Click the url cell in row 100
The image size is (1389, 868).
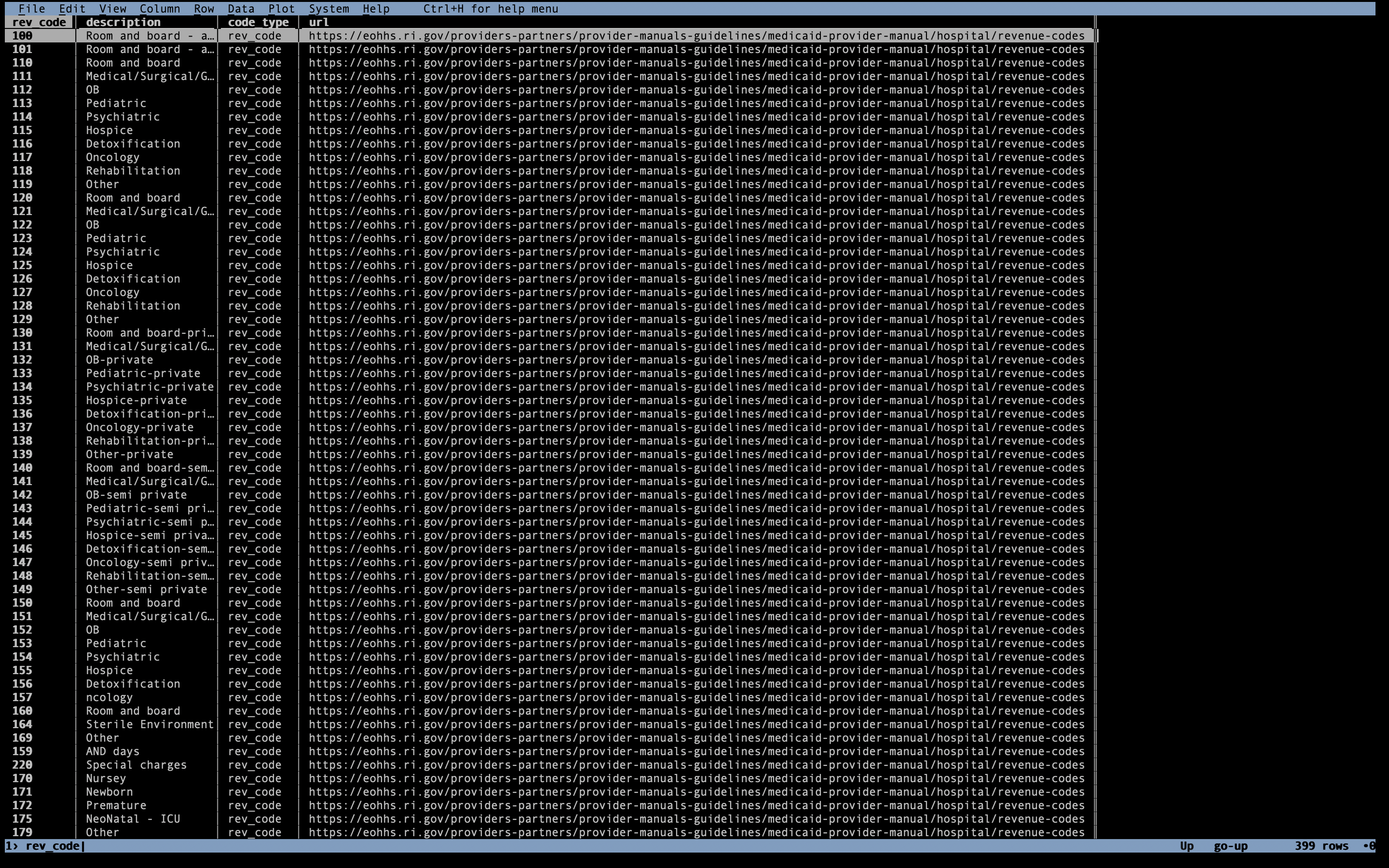click(697, 36)
